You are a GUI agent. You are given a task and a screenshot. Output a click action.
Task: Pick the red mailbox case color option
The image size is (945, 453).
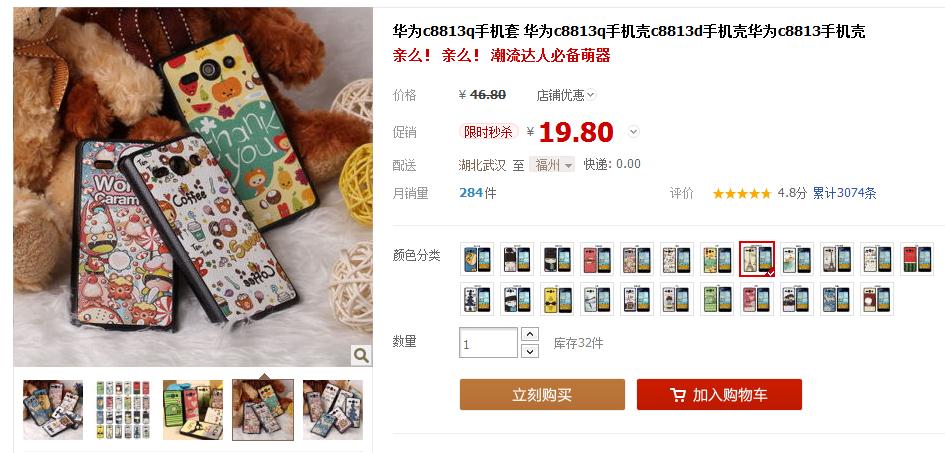coord(596,258)
